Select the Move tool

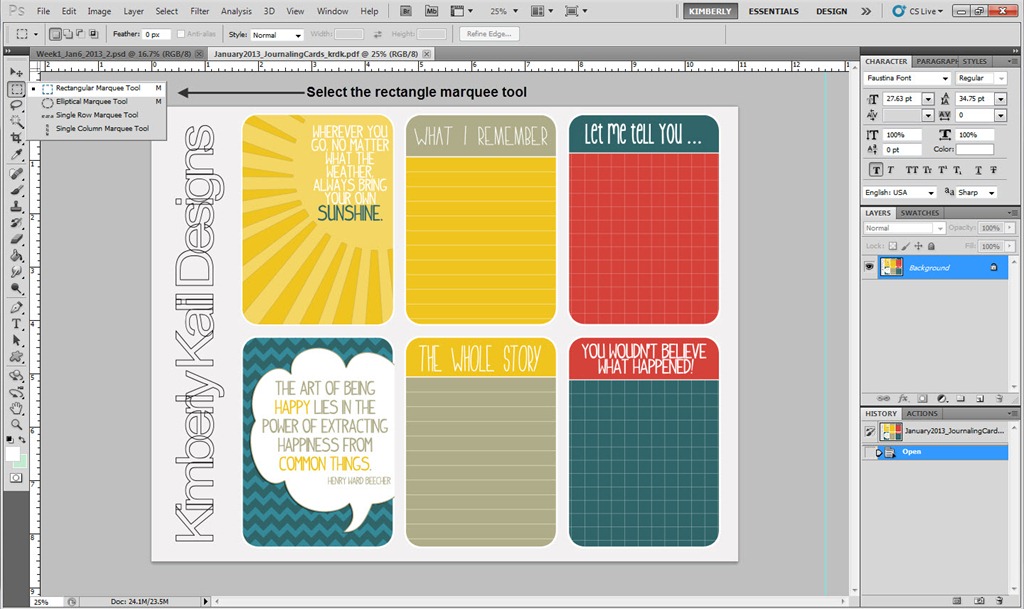pos(17,73)
